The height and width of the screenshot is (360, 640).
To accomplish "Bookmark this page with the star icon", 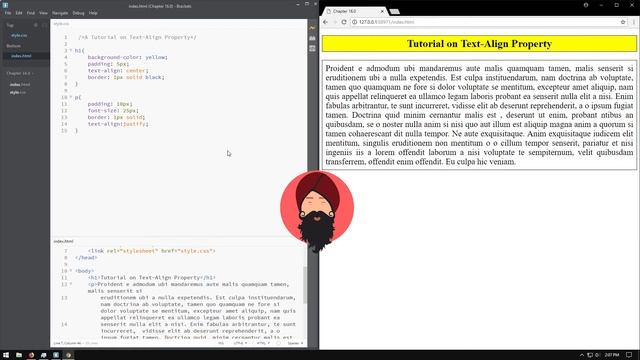I will click(623, 22).
